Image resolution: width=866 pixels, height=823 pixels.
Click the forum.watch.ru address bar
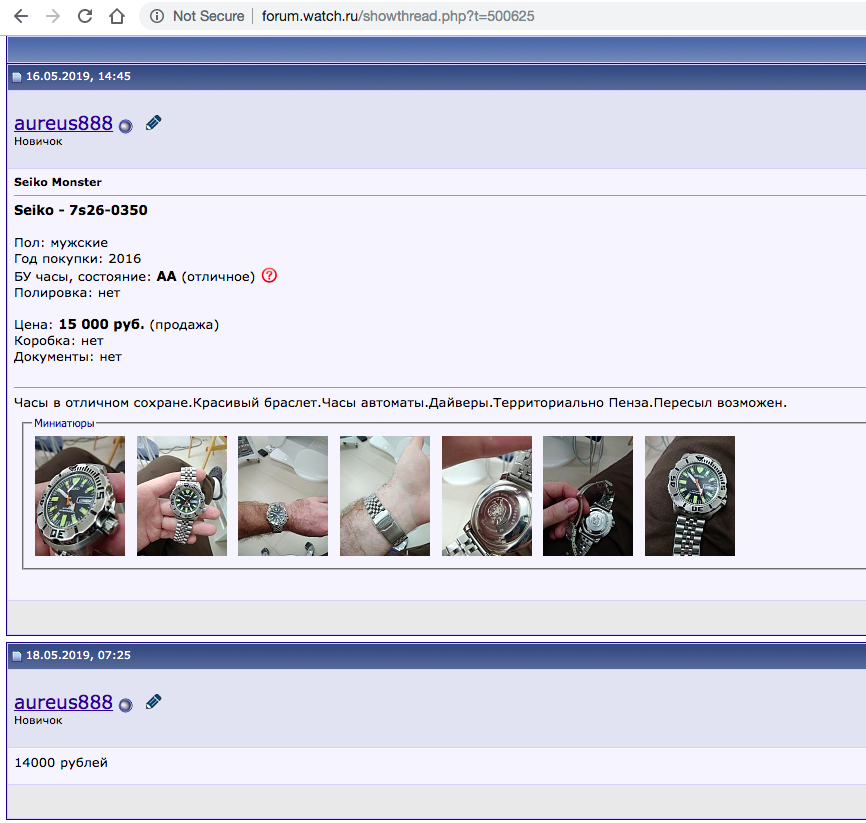[400, 16]
